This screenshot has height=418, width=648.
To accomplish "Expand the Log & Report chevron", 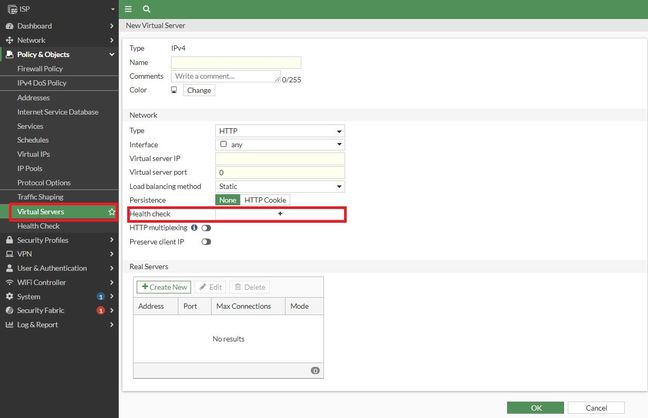I will (112, 325).
